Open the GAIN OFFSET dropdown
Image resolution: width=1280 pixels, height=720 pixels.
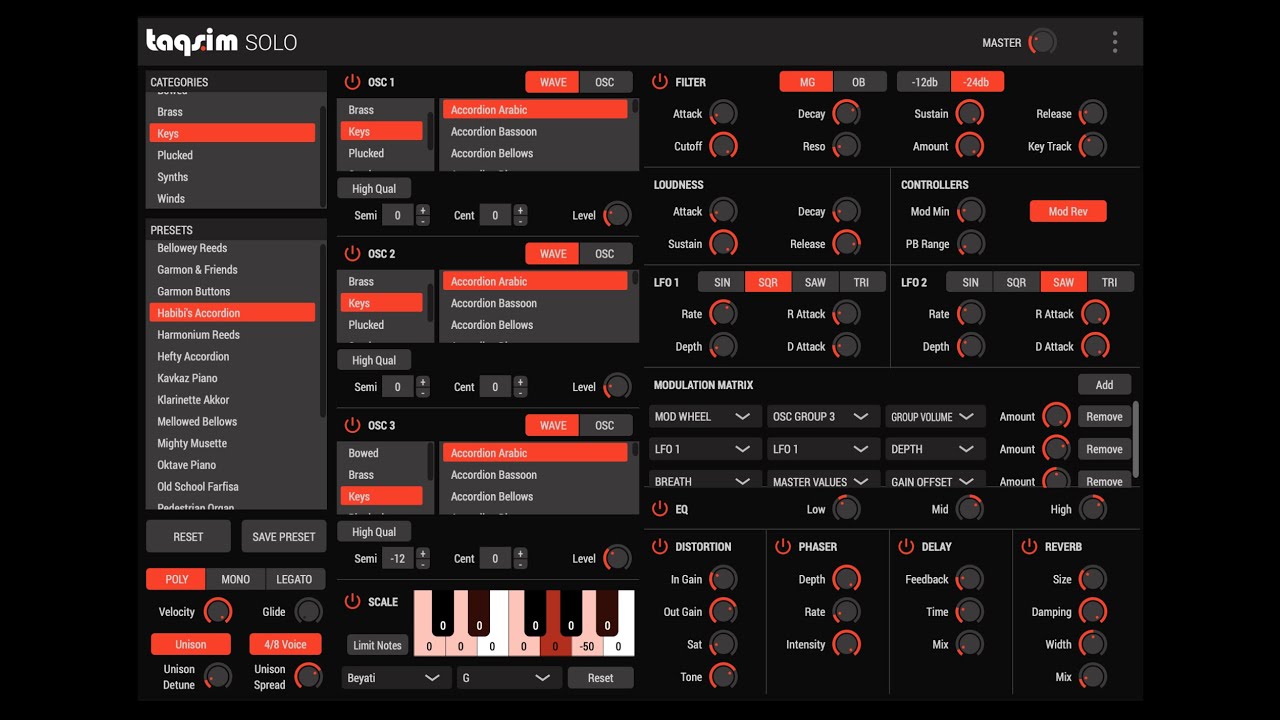[x=935, y=481]
